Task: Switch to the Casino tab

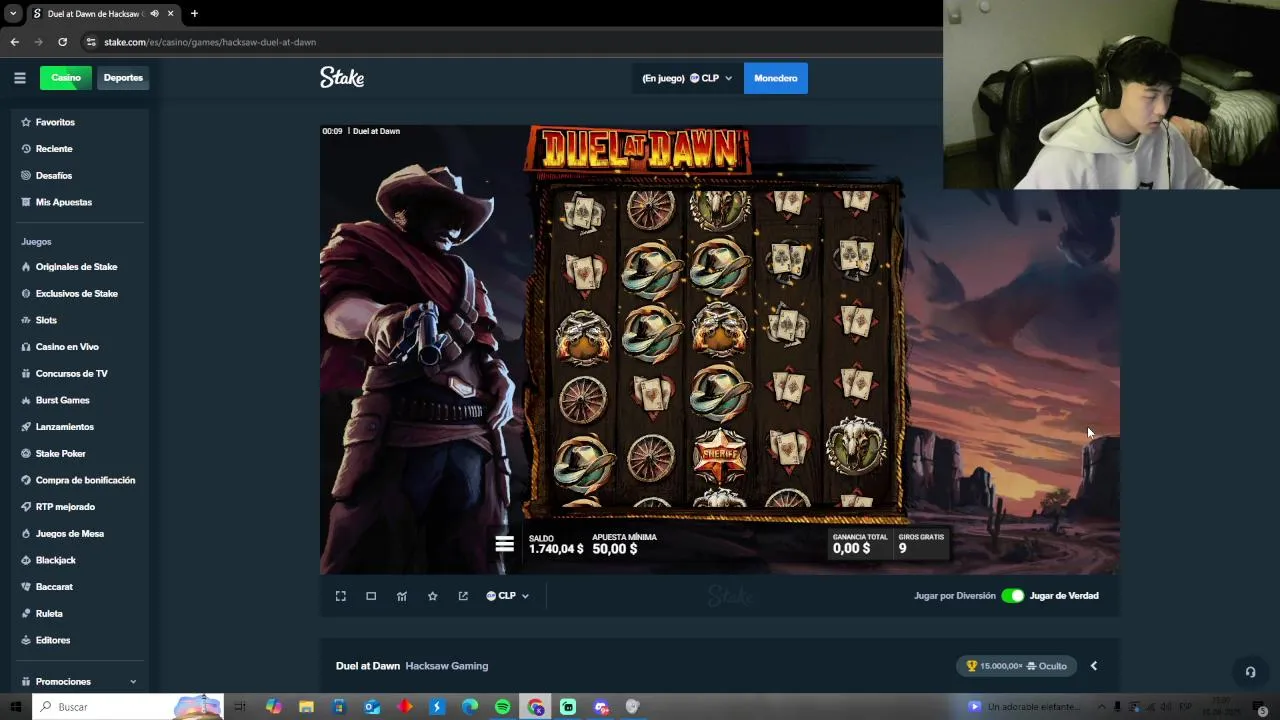Action: [66, 78]
